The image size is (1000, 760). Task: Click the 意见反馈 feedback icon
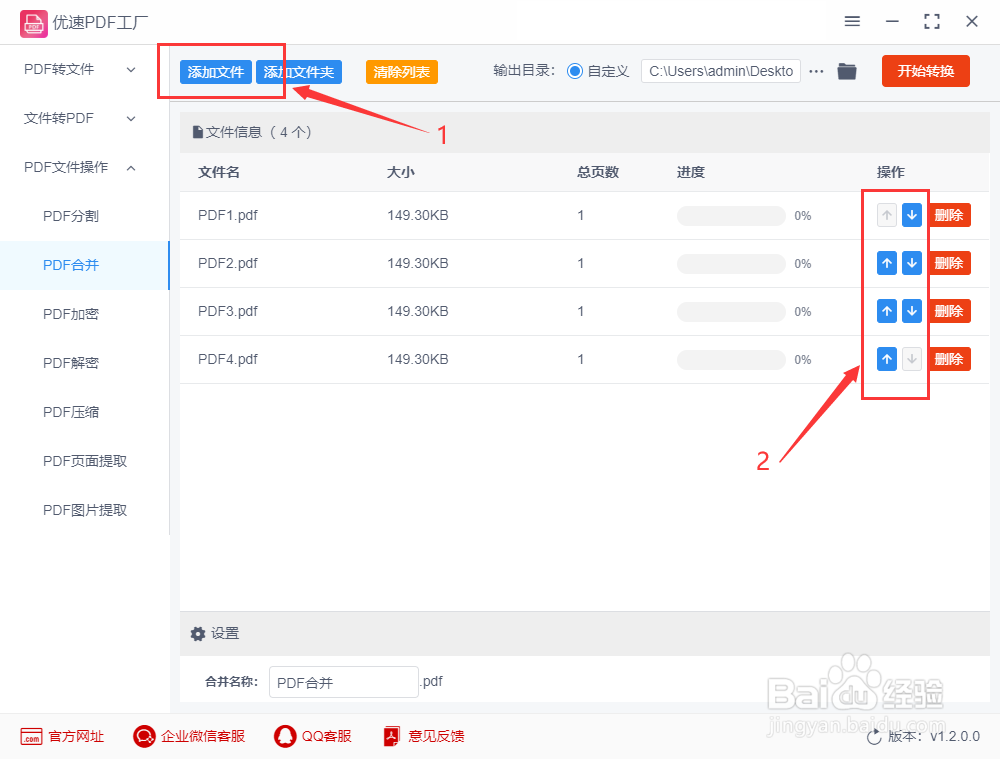click(390, 736)
